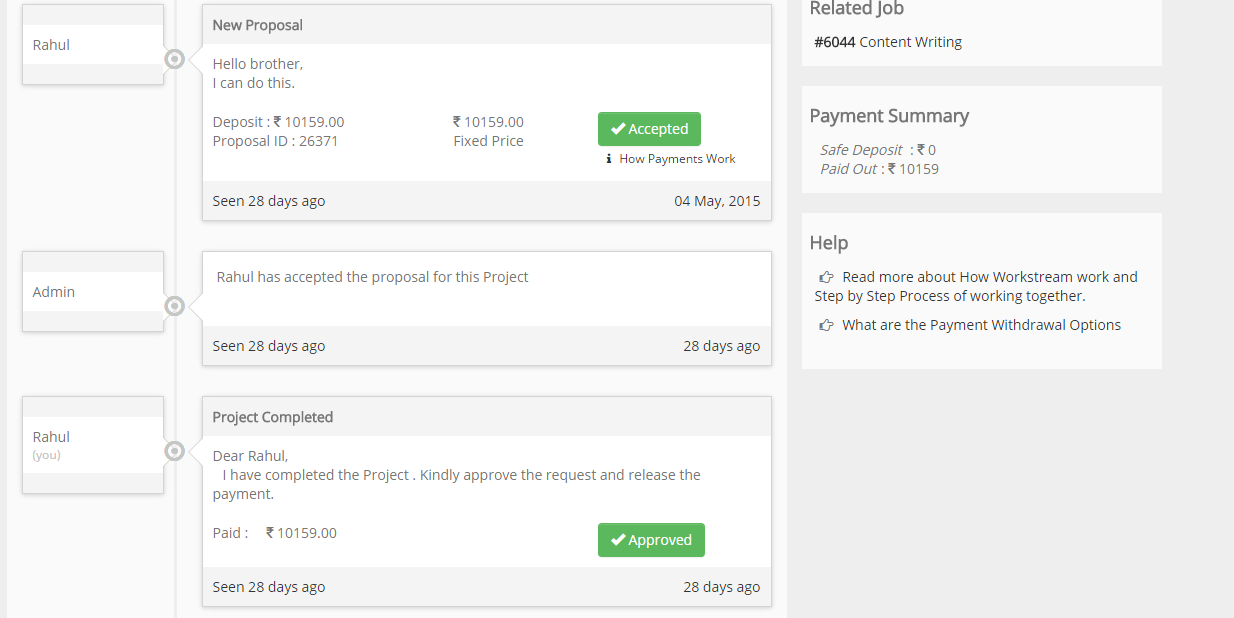
Task: Click the info icon near How Payments Work
Action: (609, 159)
